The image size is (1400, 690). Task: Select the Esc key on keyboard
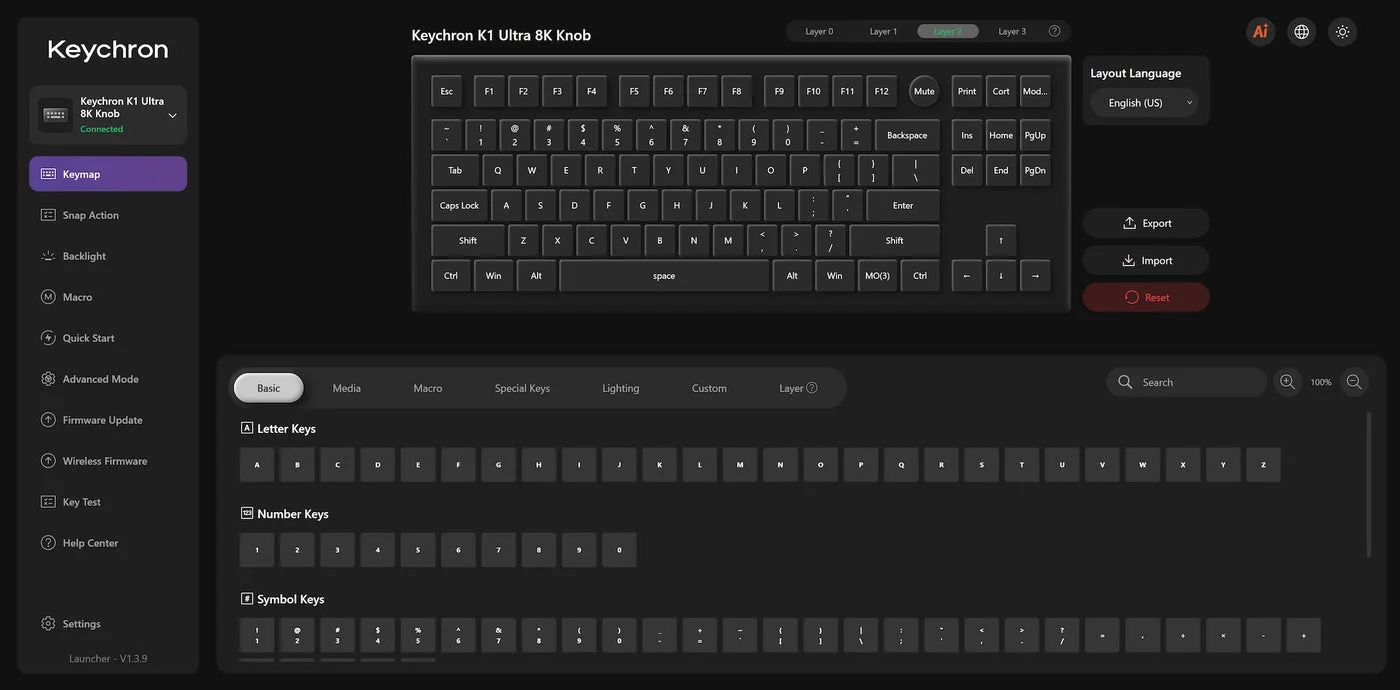[x=447, y=91]
